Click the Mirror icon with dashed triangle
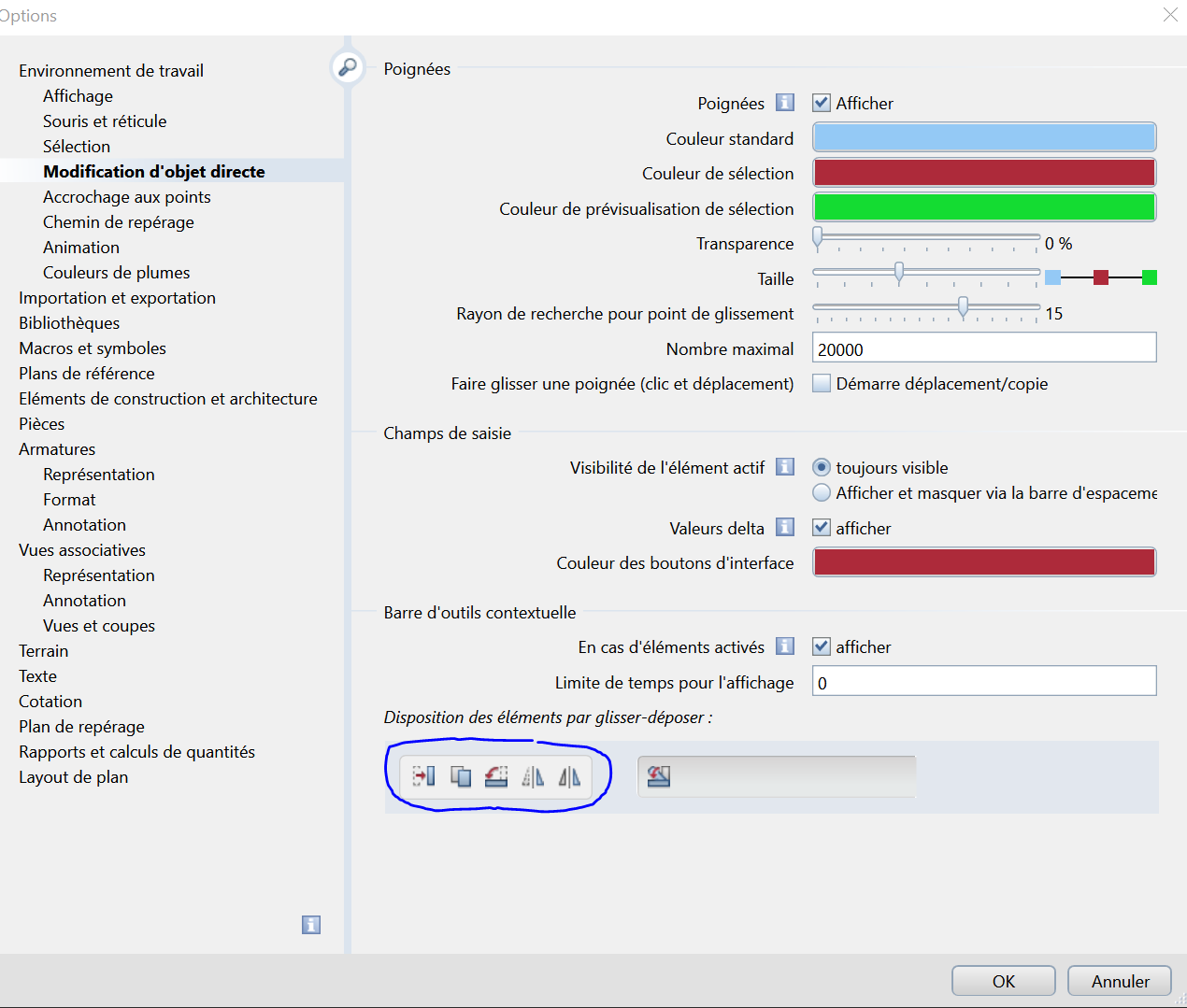Image resolution: width=1187 pixels, height=1008 pixels. pyautogui.click(x=533, y=776)
